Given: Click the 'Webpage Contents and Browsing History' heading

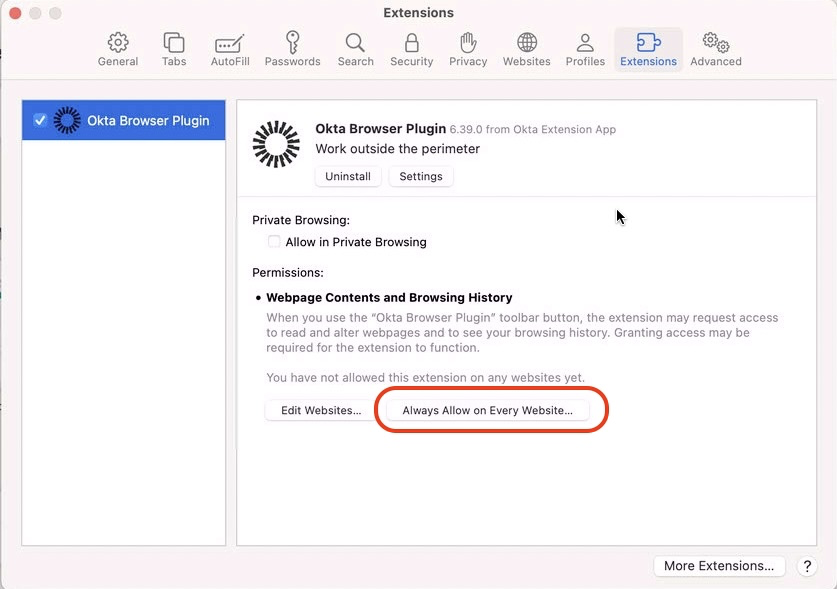Looking at the screenshot, I should tap(389, 297).
